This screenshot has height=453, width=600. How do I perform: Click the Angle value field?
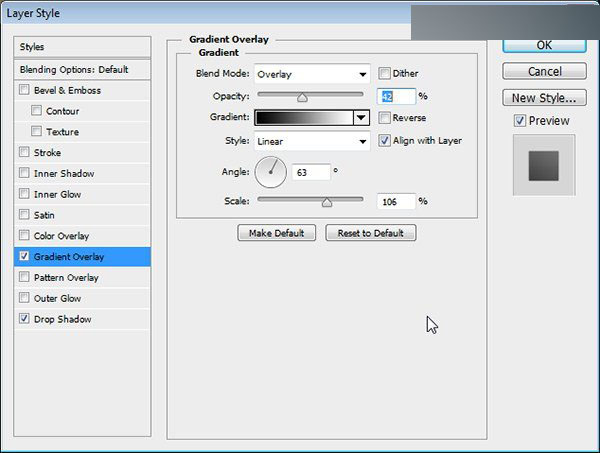[311, 172]
